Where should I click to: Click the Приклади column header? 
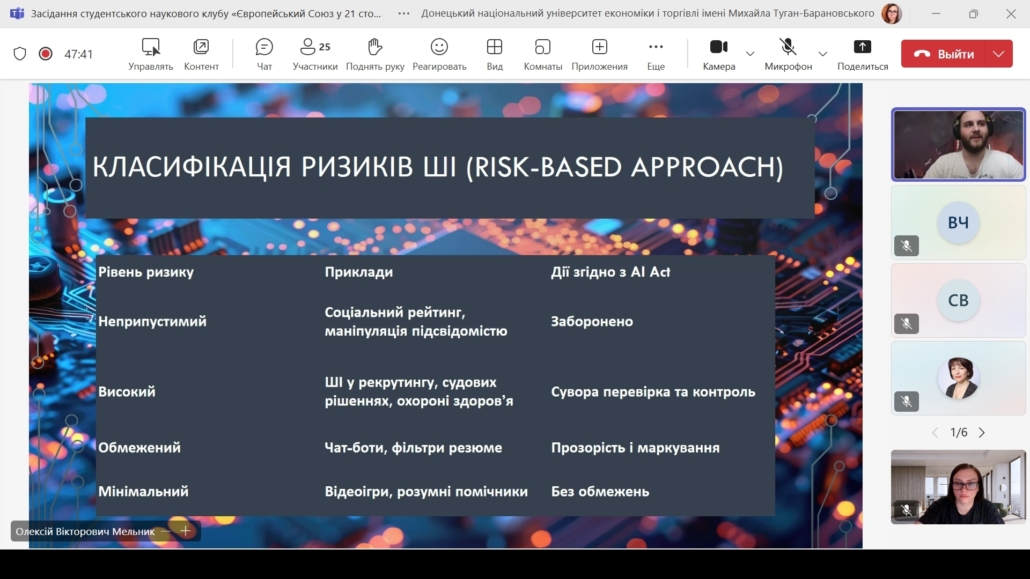pos(359,272)
